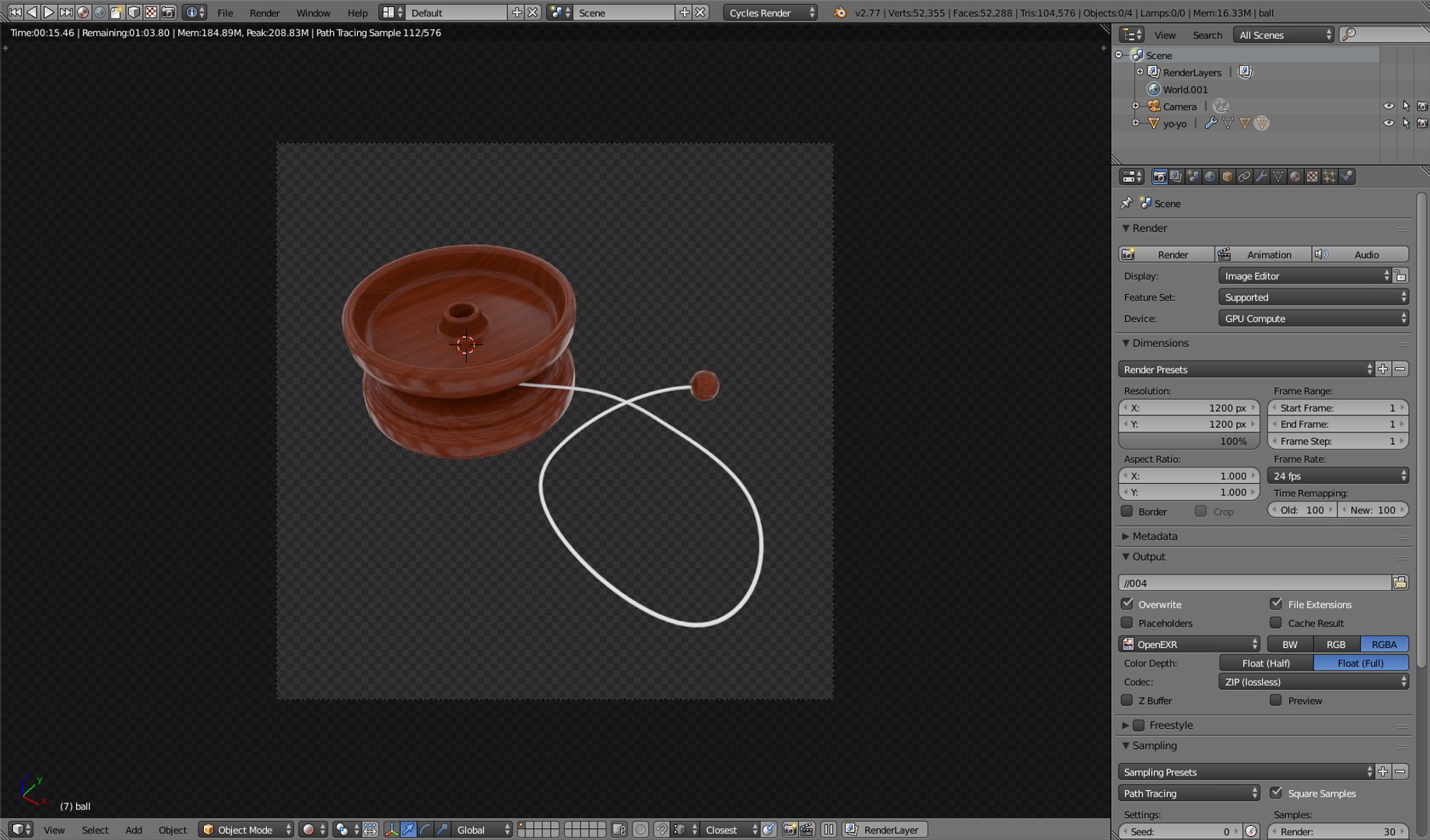Open the File menu
The image size is (1430, 840).
click(225, 12)
